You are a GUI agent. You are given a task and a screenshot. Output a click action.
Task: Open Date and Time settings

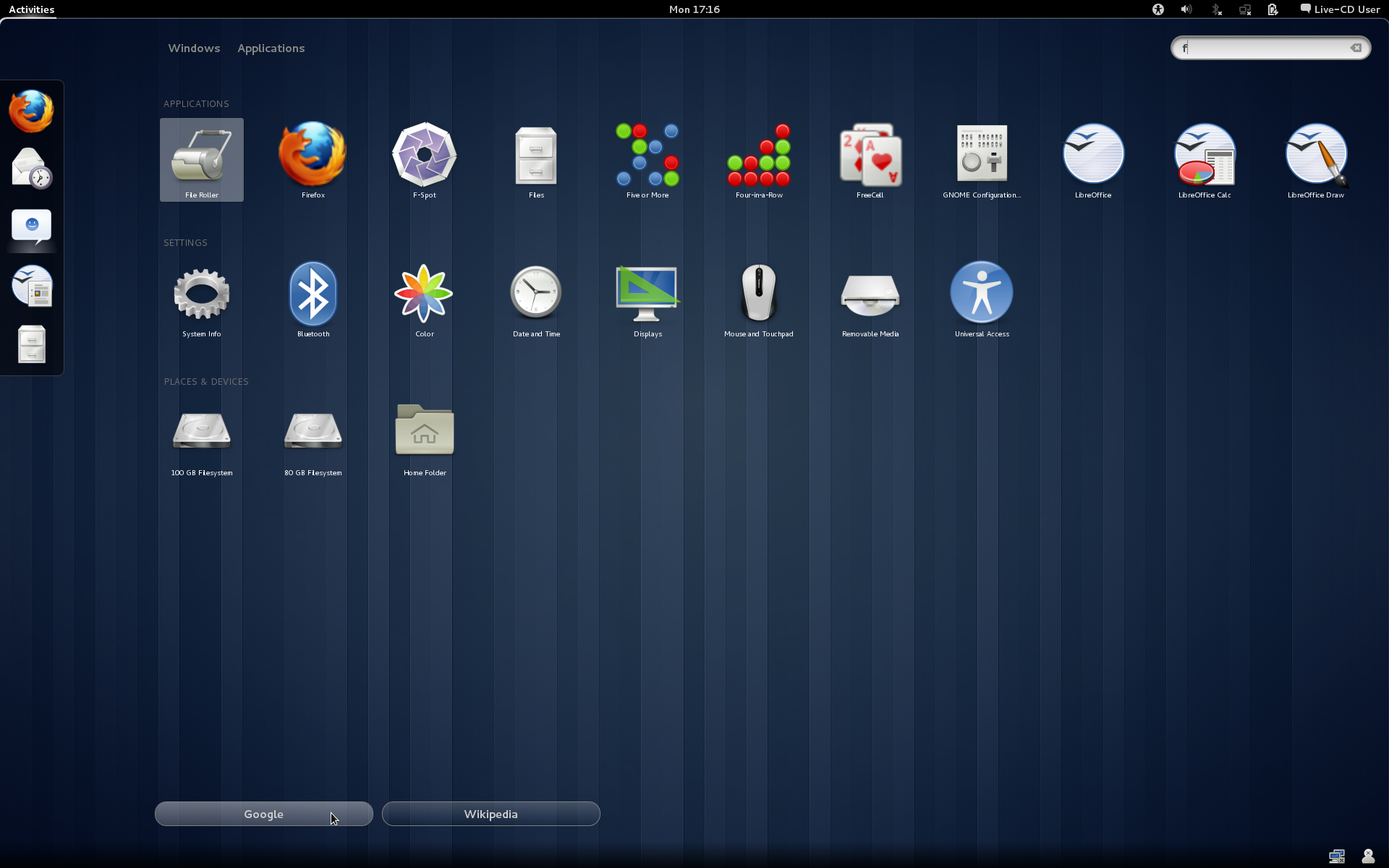click(x=536, y=299)
